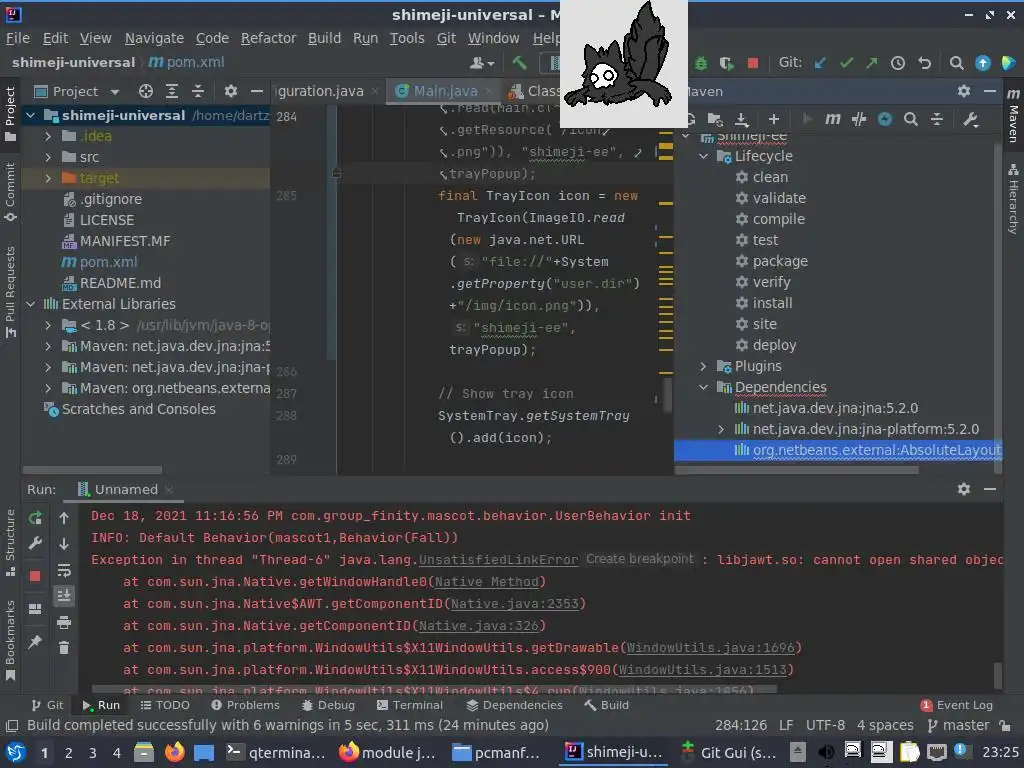Click the debug bug icon in toolbar
Image resolution: width=1024 pixels, height=768 pixels.
point(701,63)
